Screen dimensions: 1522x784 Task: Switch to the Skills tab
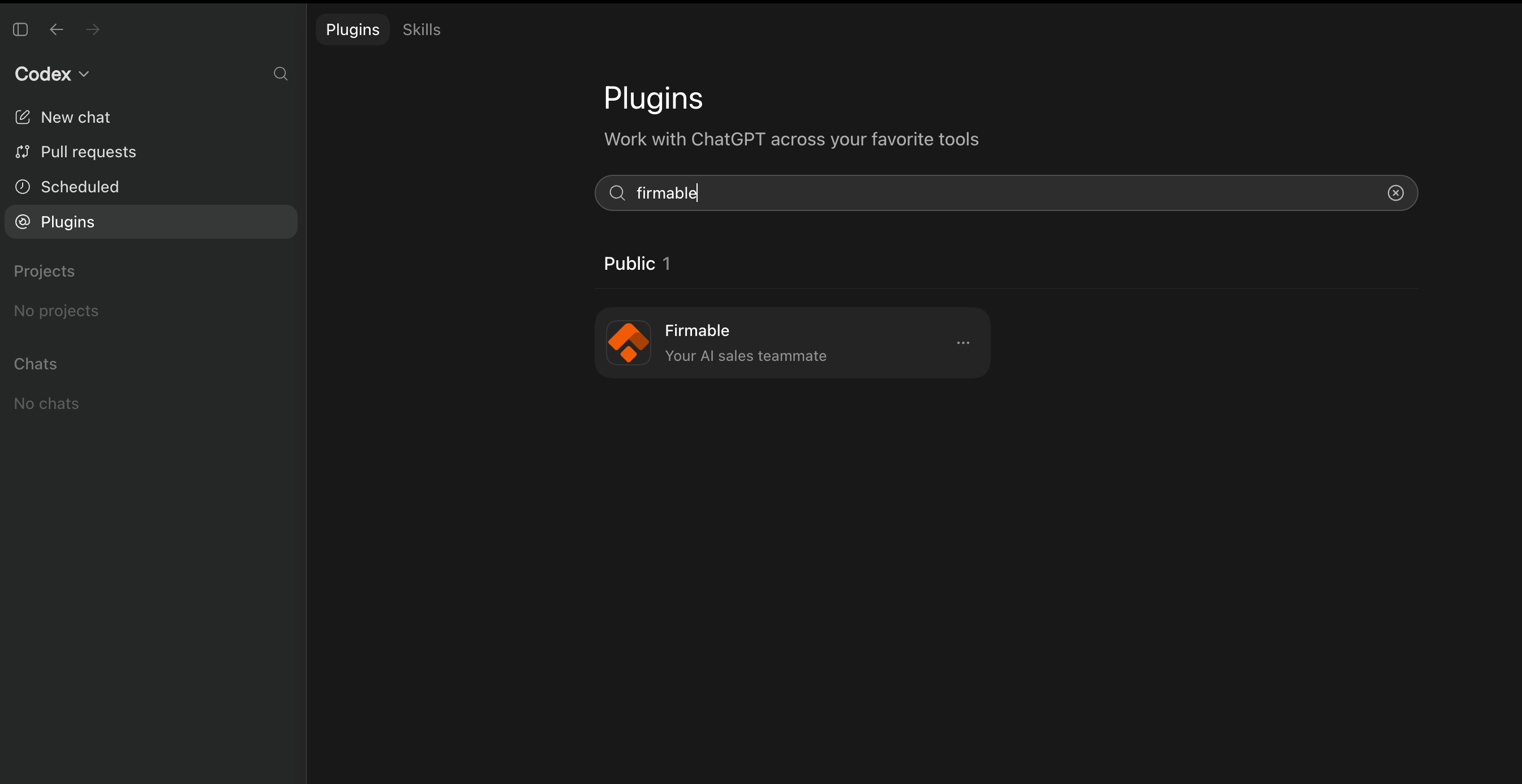[422, 29]
